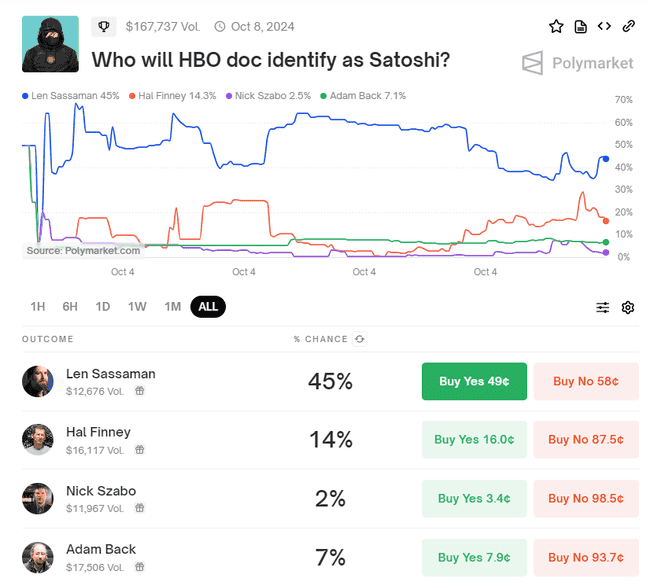Click the bookmark star icon
This screenshot has width=650, height=582.
(x=557, y=26)
